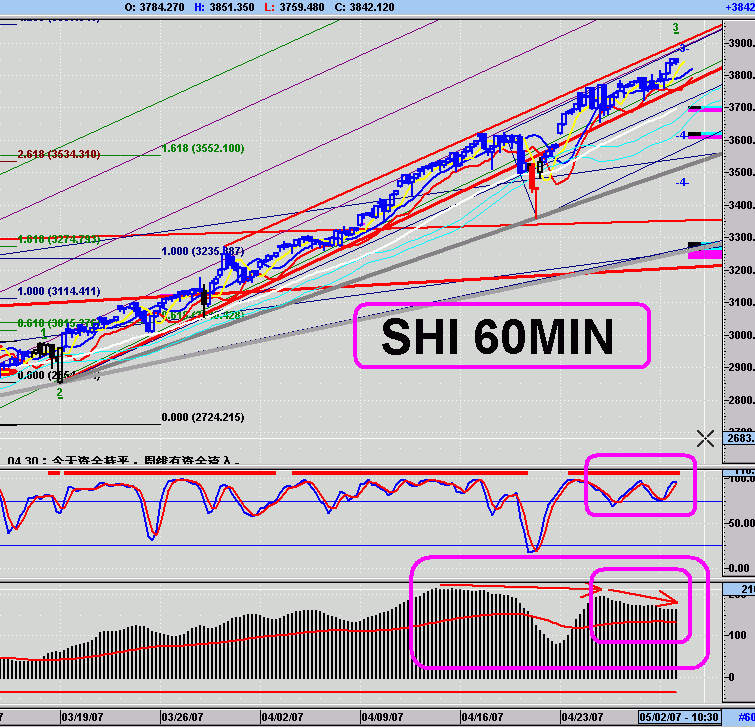
Task: Click the 04/23/07 date on time axis
Action: 583,717
